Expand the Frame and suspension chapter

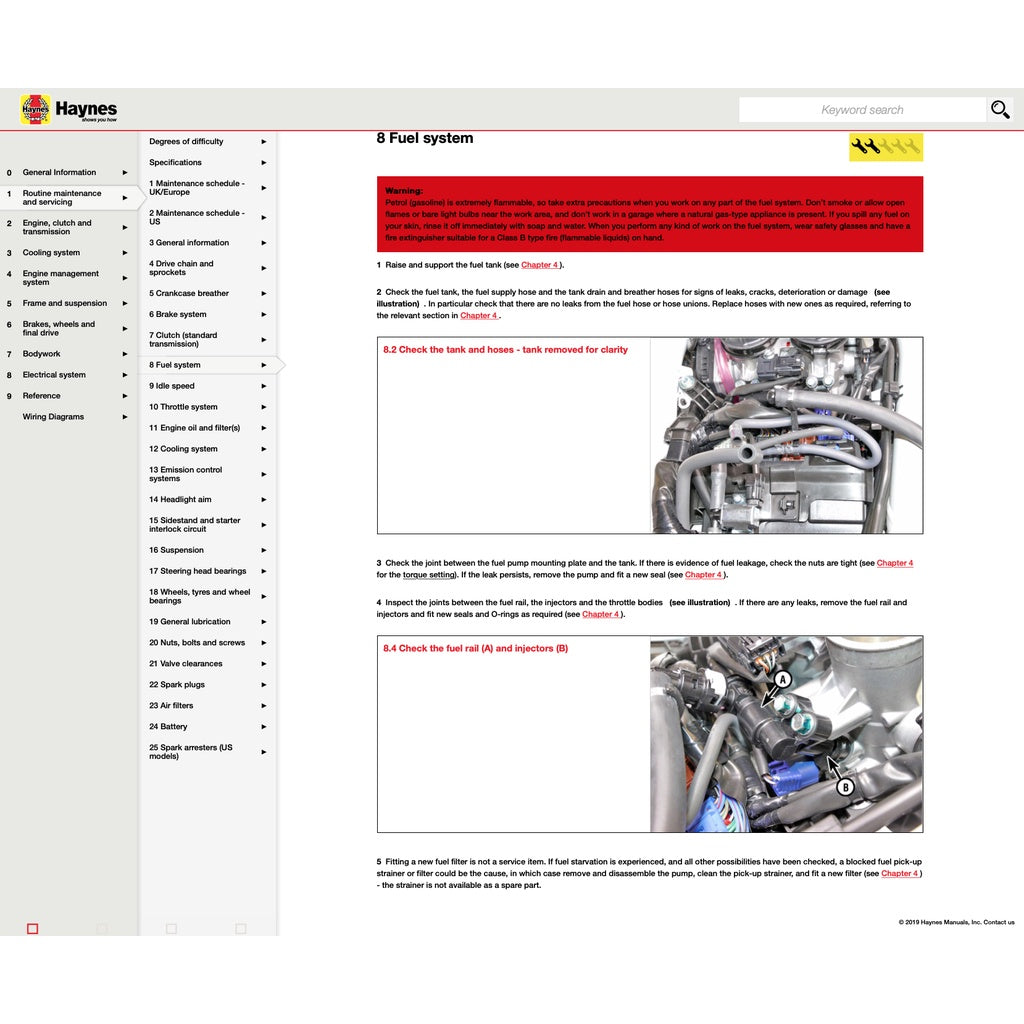coord(125,303)
